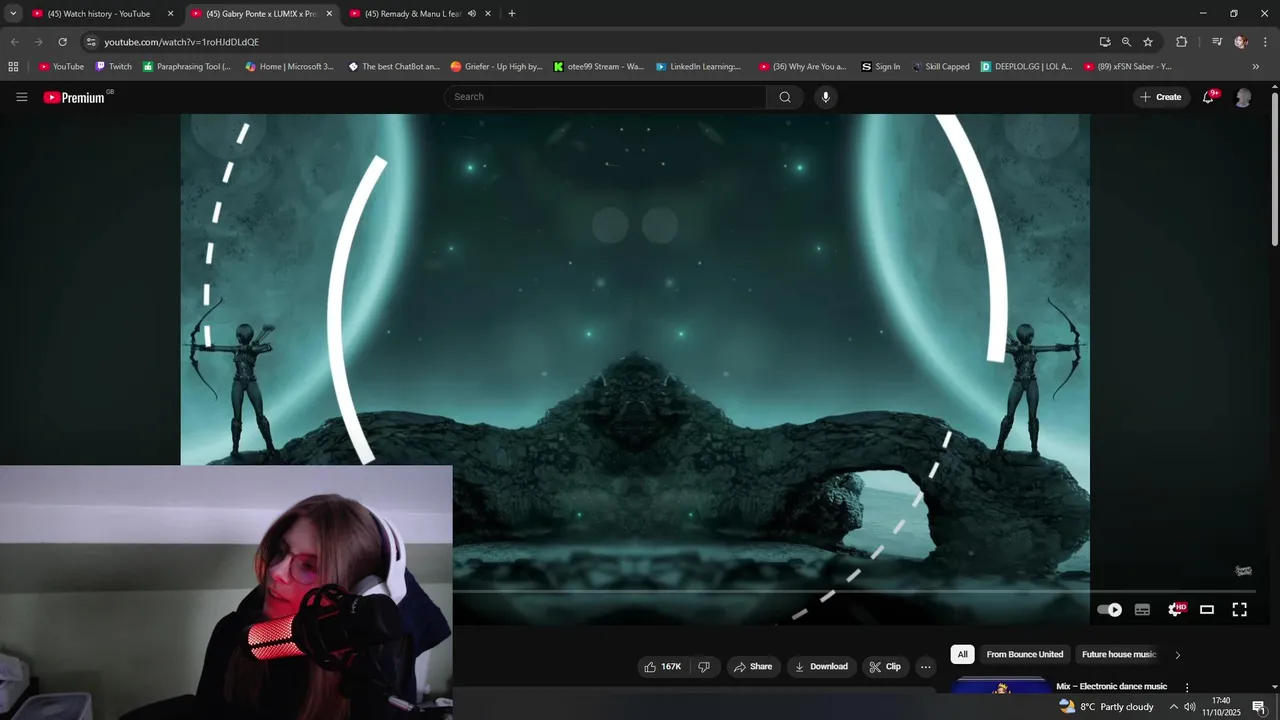This screenshot has height=720, width=1280.
Task: Open Chrome media controls button
Action: pos(1216,42)
